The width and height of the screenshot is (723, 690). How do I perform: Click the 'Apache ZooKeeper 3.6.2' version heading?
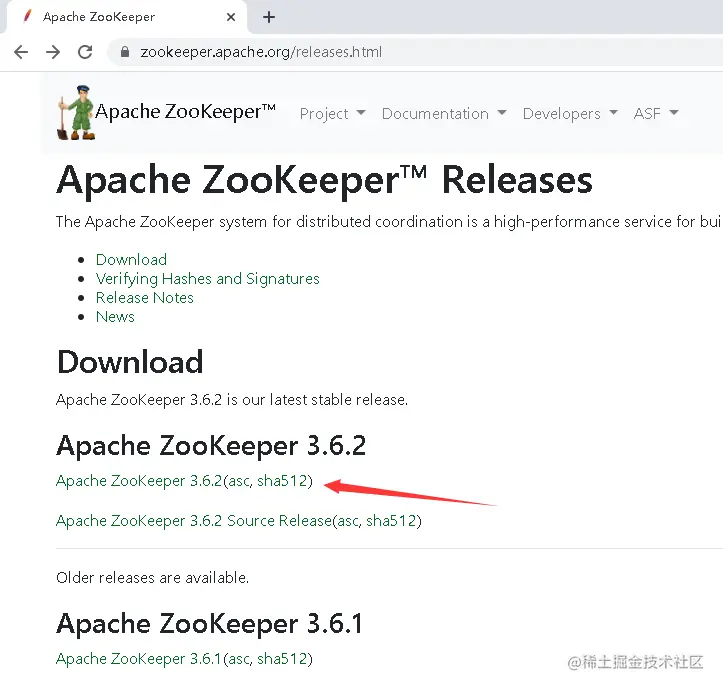(211, 446)
